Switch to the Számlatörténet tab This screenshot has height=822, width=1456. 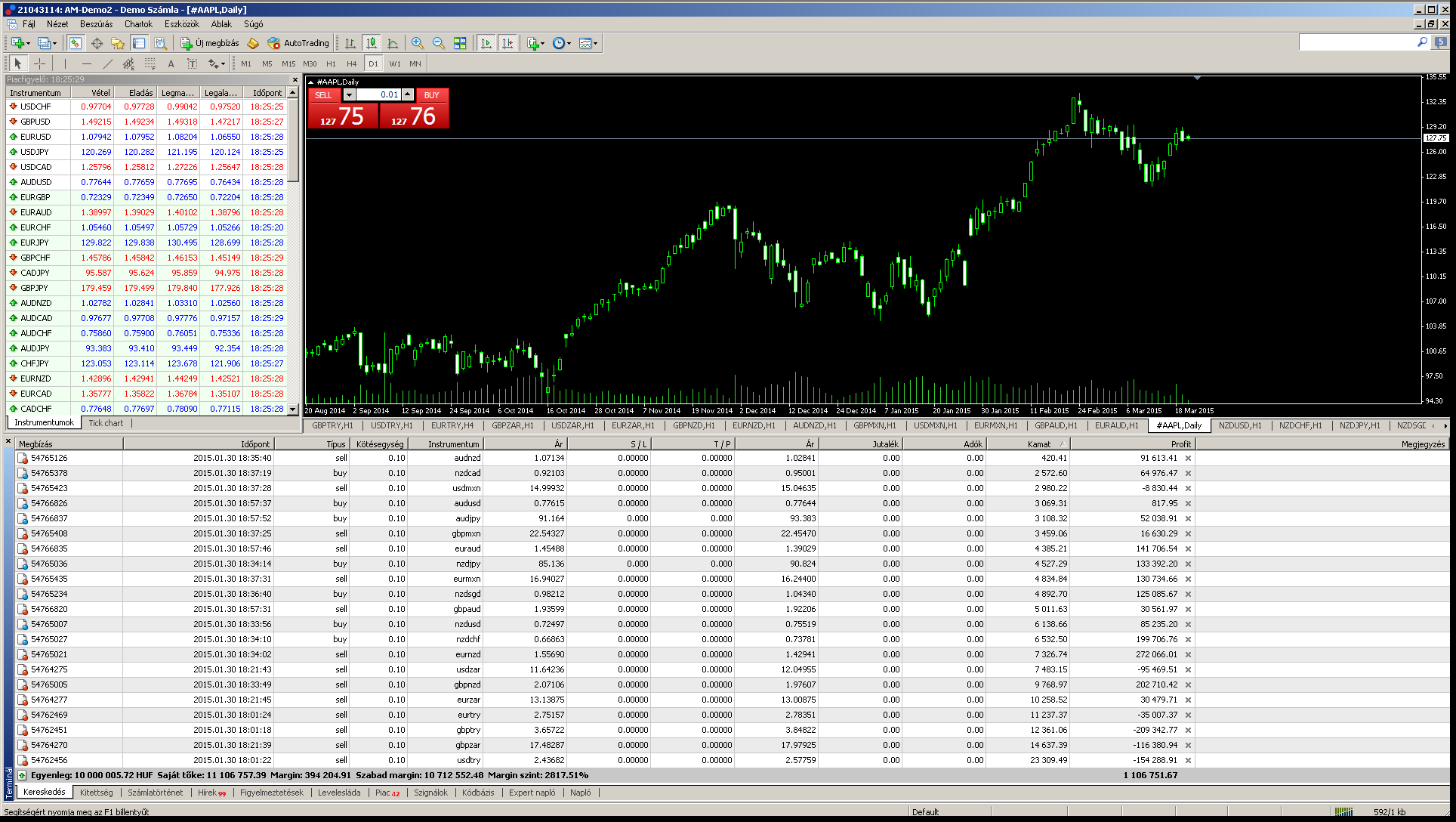[x=155, y=793]
